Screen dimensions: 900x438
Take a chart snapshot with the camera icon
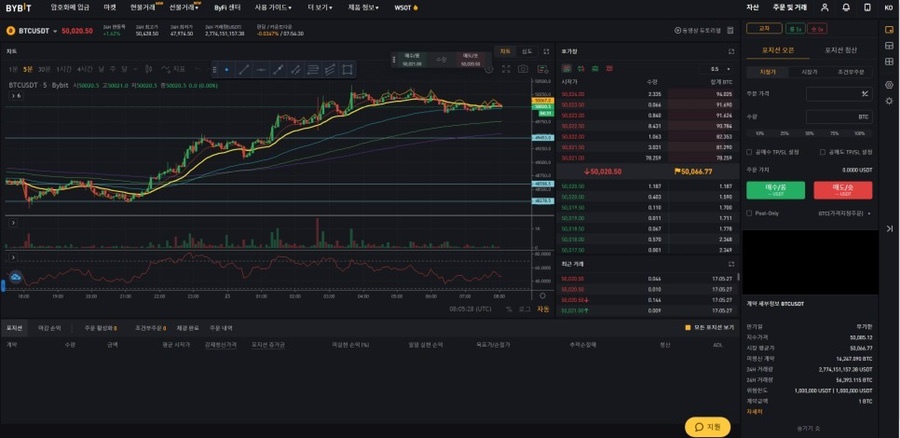pos(523,69)
